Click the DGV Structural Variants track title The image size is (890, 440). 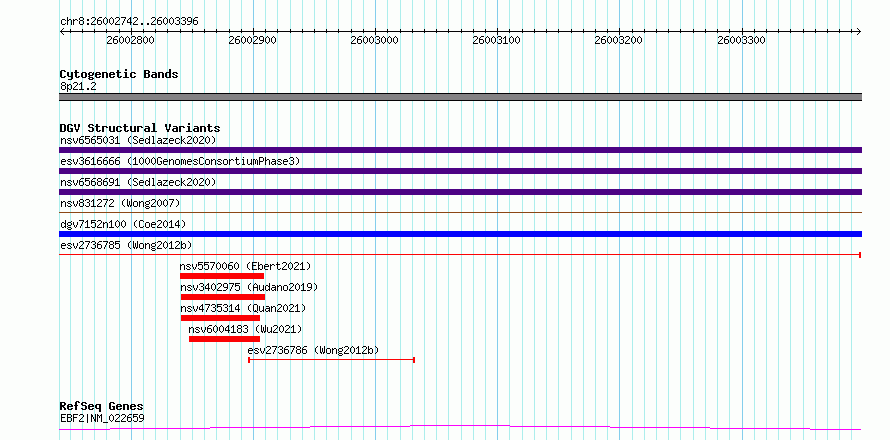point(140,128)
